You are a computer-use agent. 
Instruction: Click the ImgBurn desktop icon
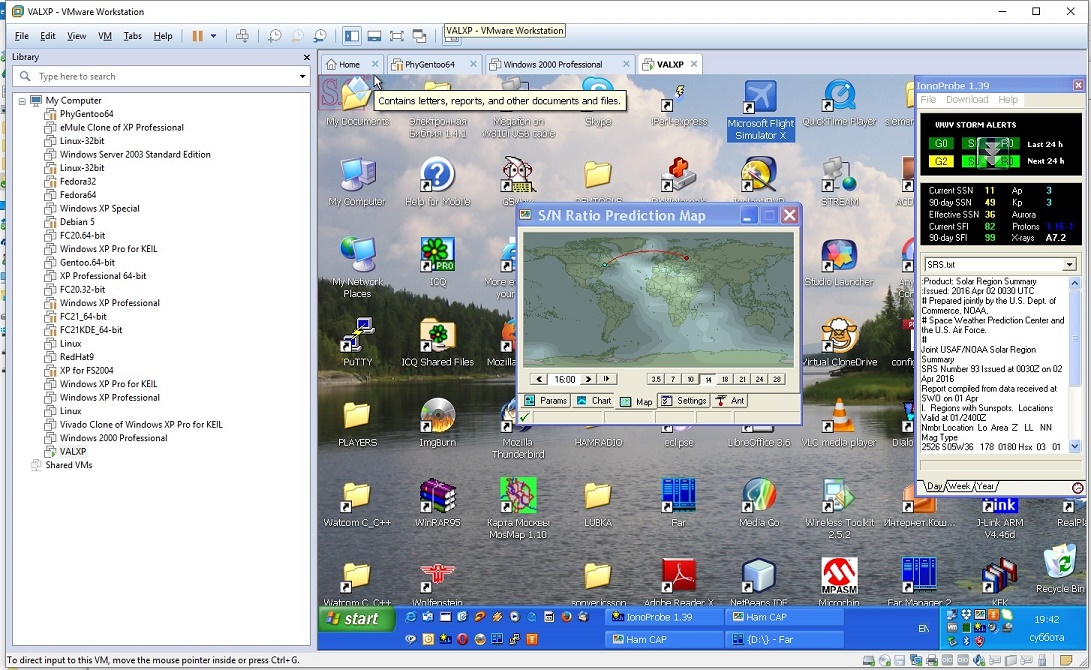pos(438,423)
